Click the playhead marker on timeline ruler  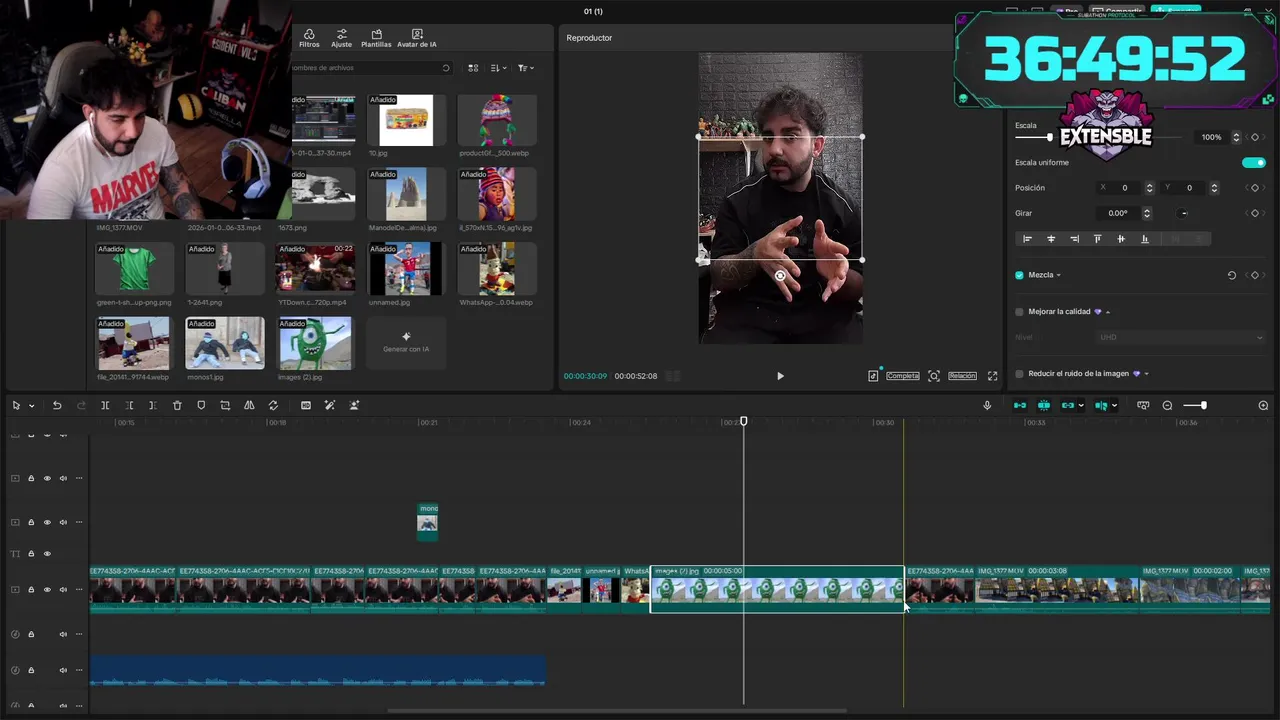[743, 422]
